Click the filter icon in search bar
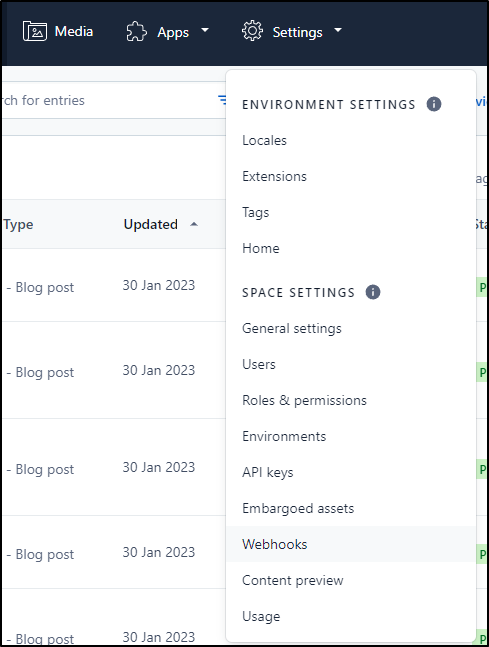489x647 pixels. click(222, 99)
